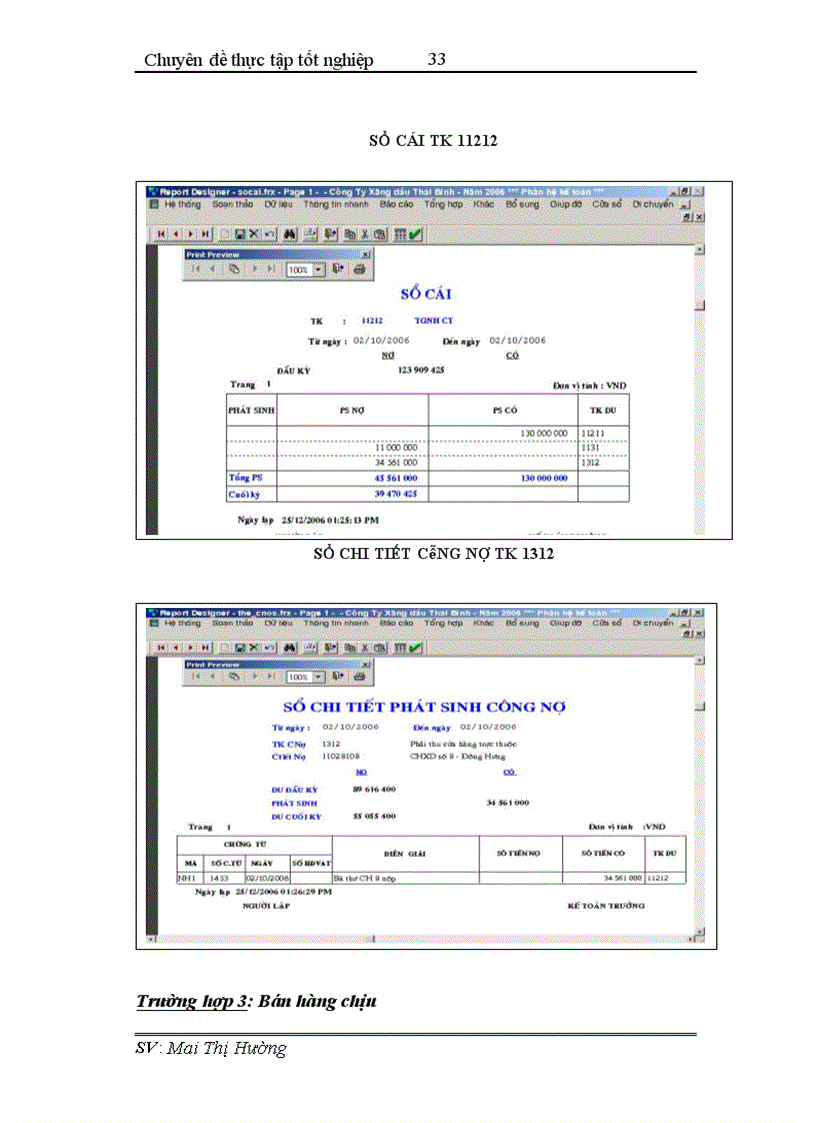816x1123 pixels.
Task: Click the Save diskette icon in socai.frx toolbar
Action: [240, 233]
